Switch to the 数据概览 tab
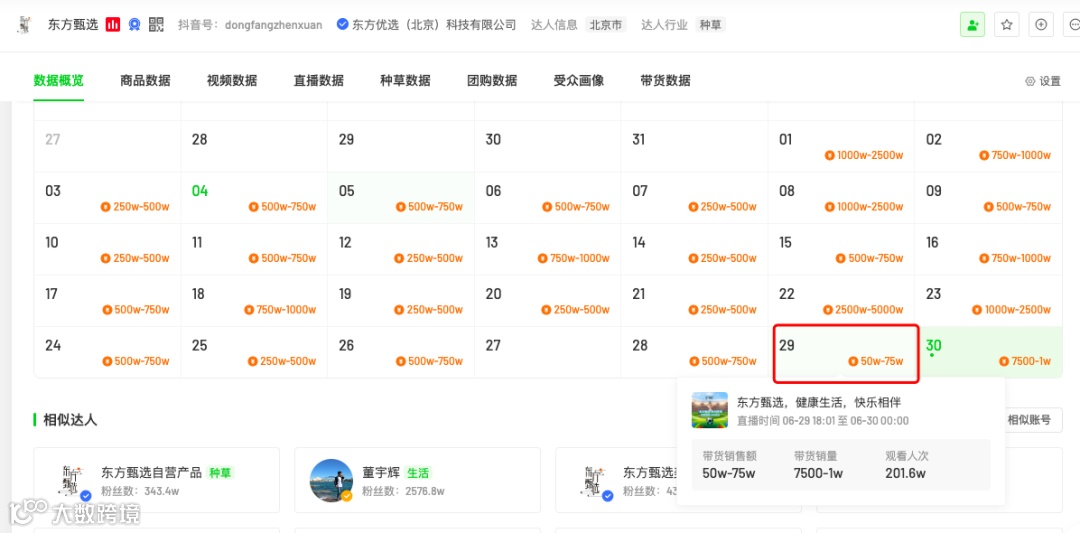Image resolution: width=1080 pixels, height=533 pixels. click(59, 81)
